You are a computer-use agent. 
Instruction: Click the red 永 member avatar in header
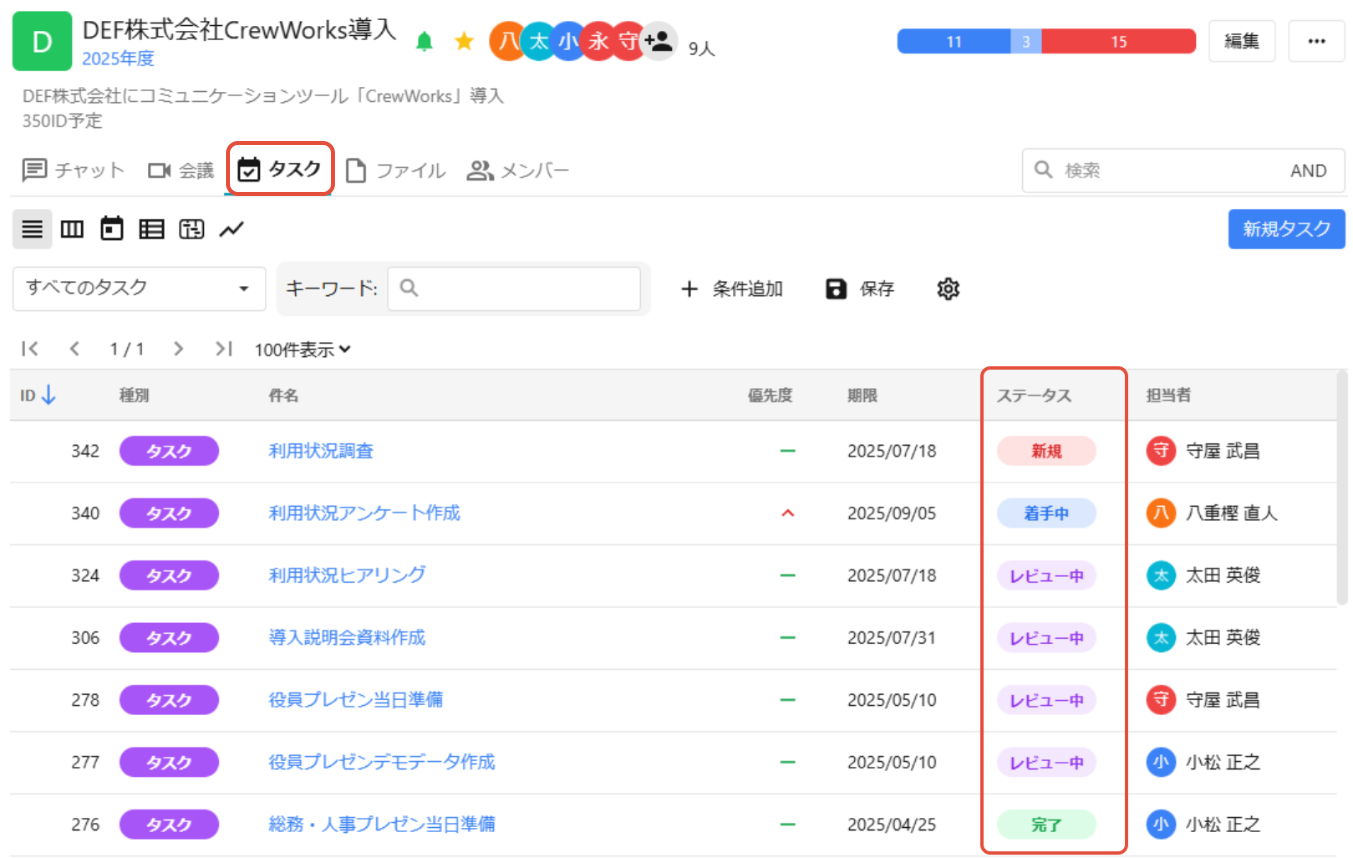pos(598,41)
